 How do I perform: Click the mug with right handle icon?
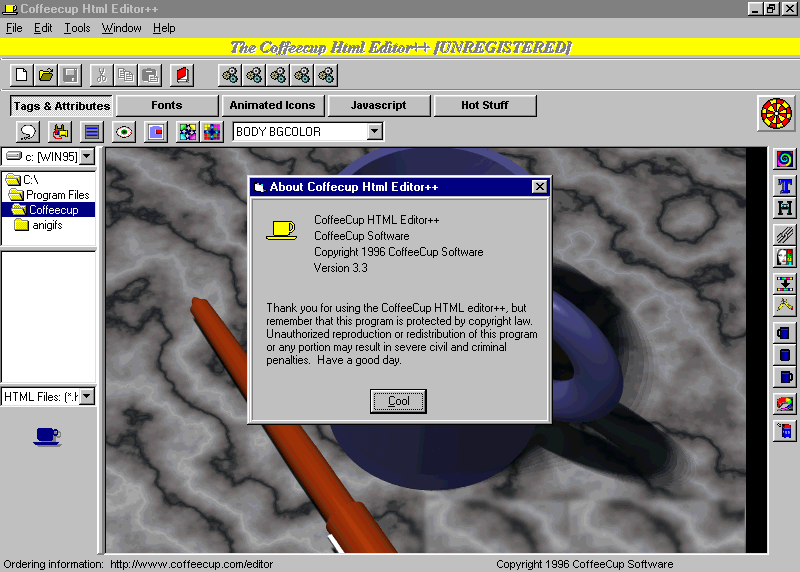tap(785, 377)
